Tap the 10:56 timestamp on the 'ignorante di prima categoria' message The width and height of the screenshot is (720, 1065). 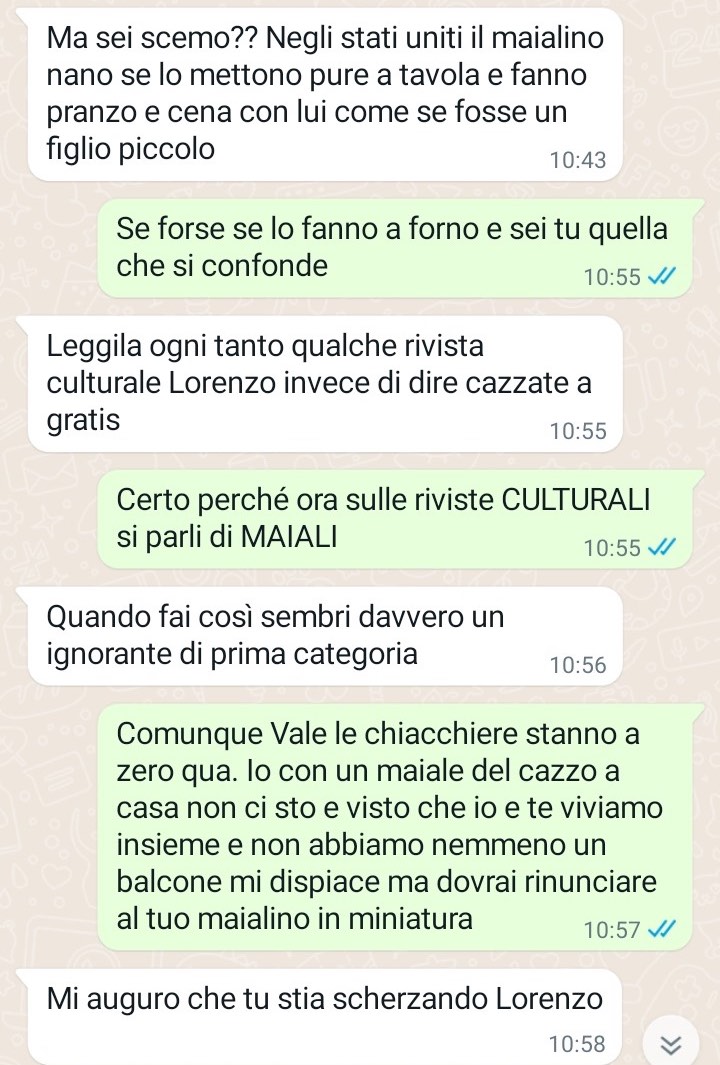tap(577, 665)
